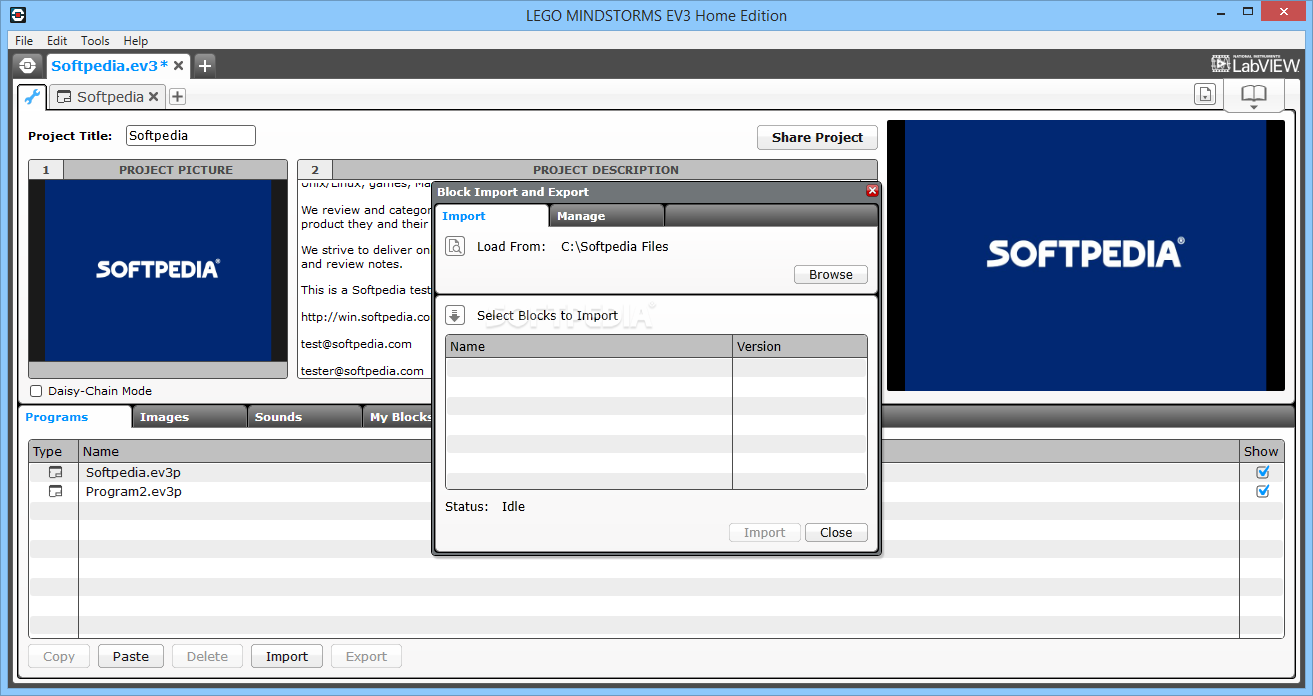Close the Softpedia program tab

coord(154,97)
